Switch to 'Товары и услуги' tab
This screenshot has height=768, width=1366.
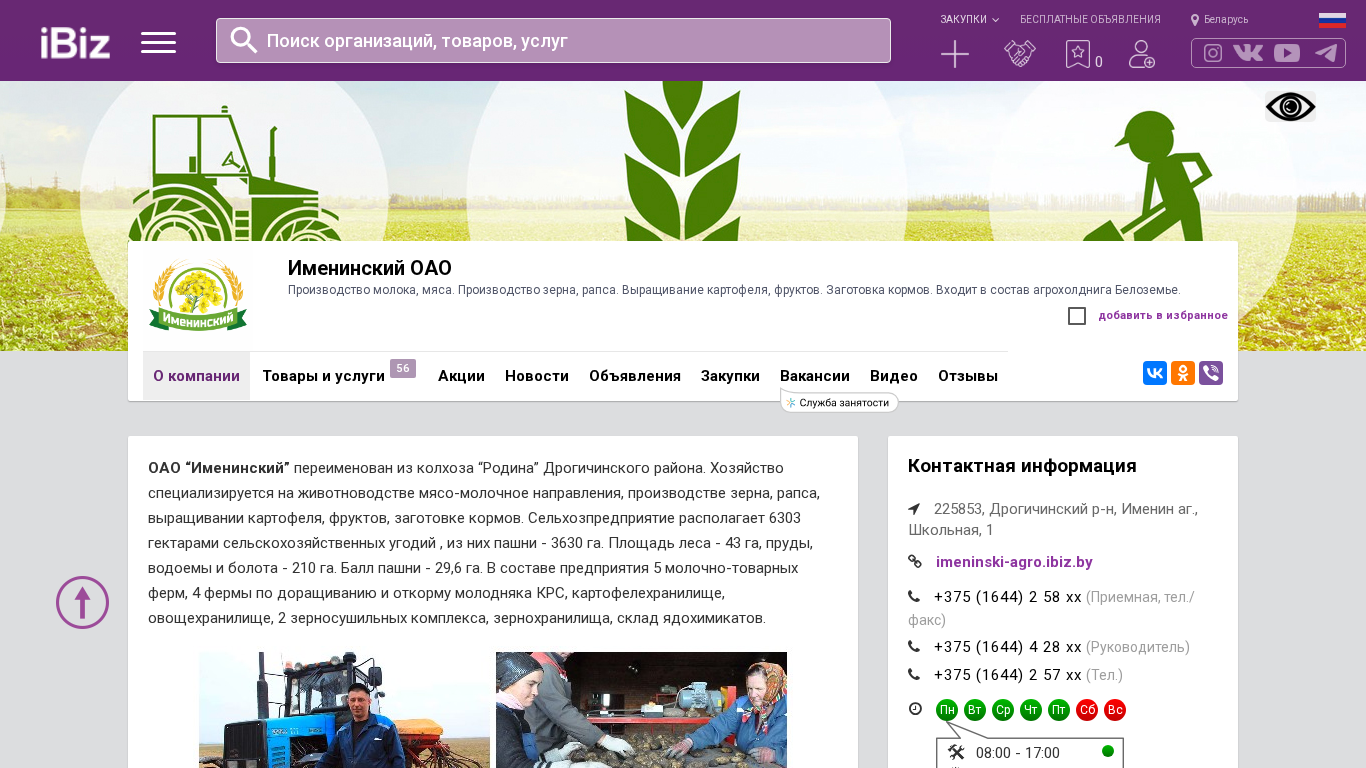click(323, 376)
